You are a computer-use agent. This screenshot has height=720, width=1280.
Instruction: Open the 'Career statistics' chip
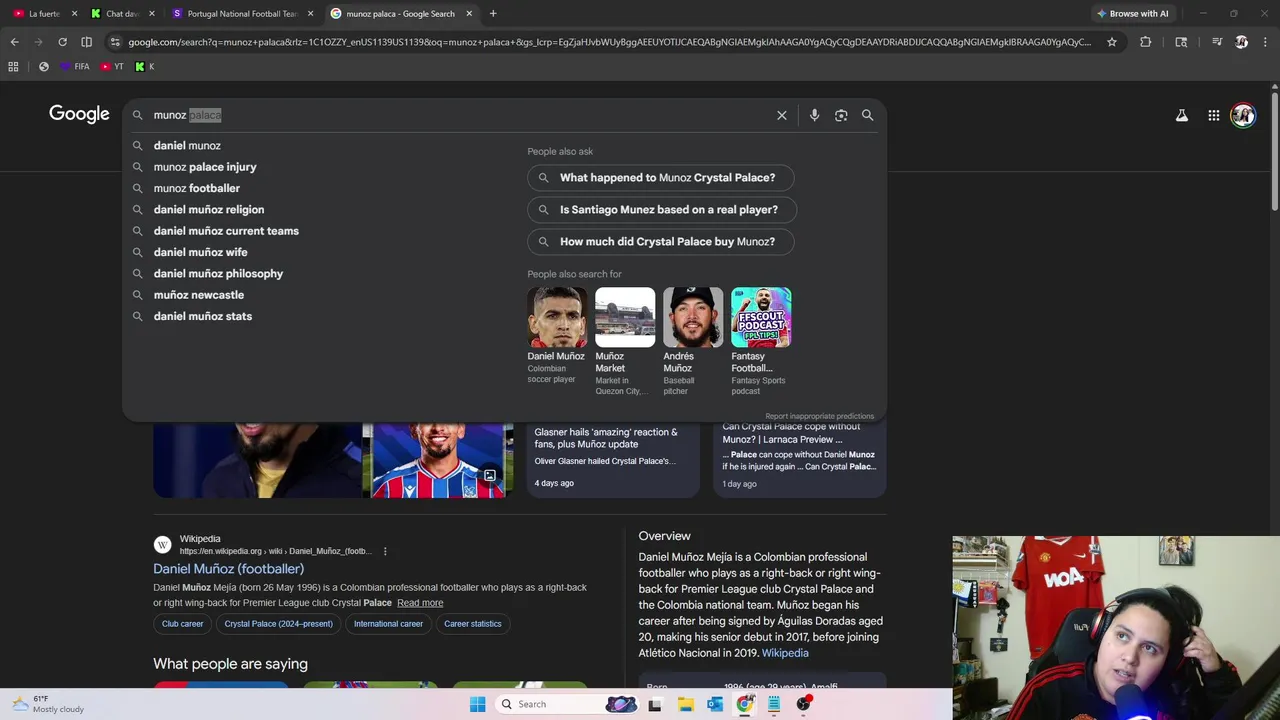pos(473,624)
